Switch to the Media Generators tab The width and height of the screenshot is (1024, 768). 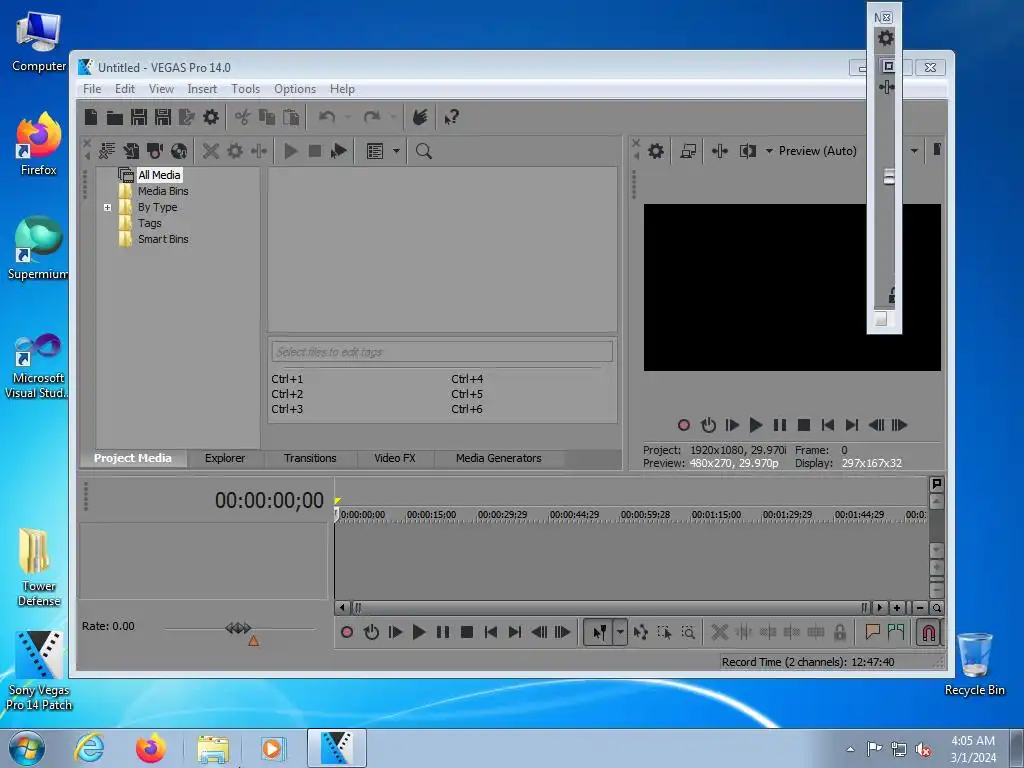(498, 458)
